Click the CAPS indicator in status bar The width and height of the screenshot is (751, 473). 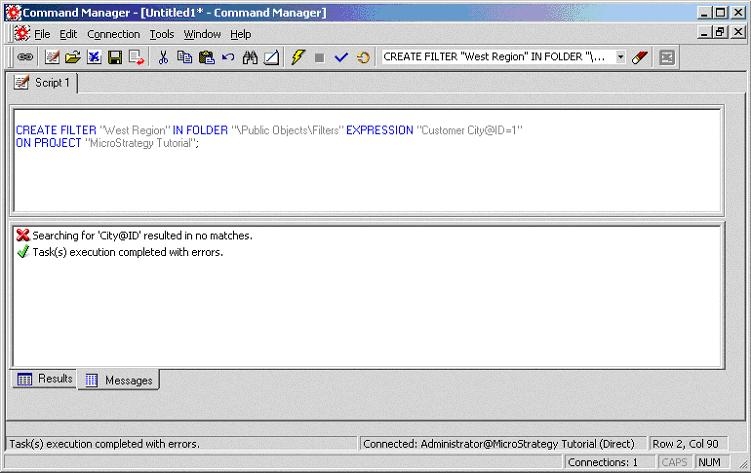point(674,462)
